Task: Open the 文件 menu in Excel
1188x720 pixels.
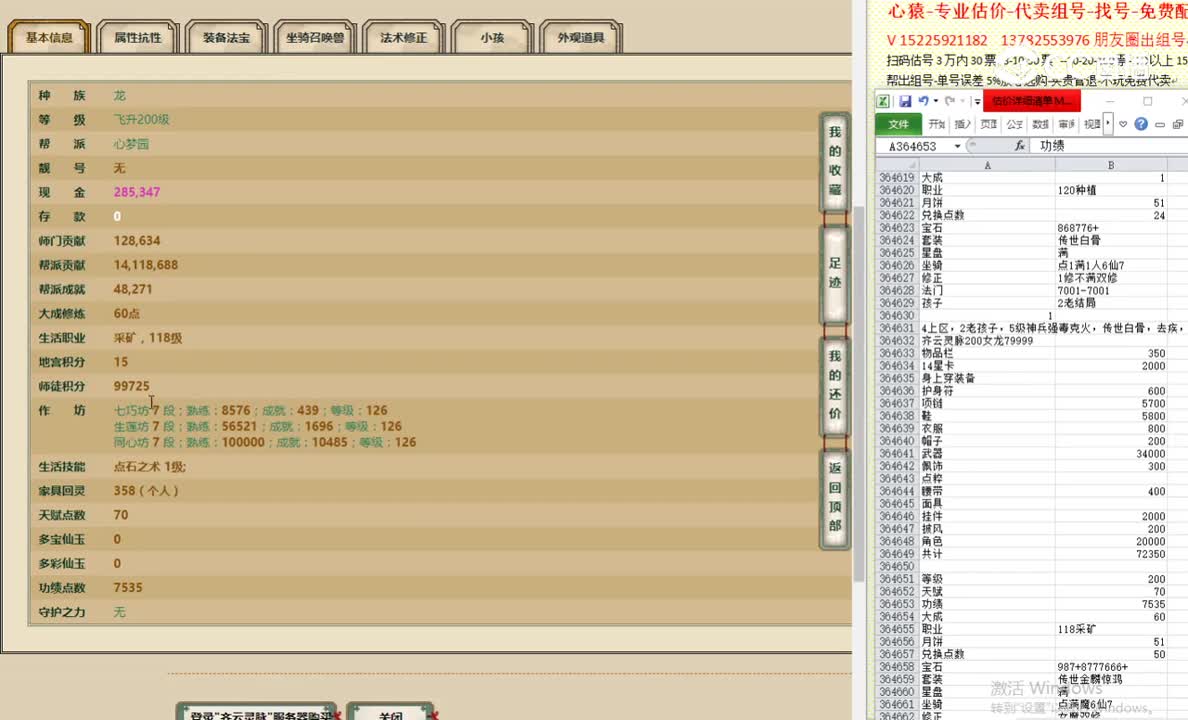Action: tap(897, 124)
